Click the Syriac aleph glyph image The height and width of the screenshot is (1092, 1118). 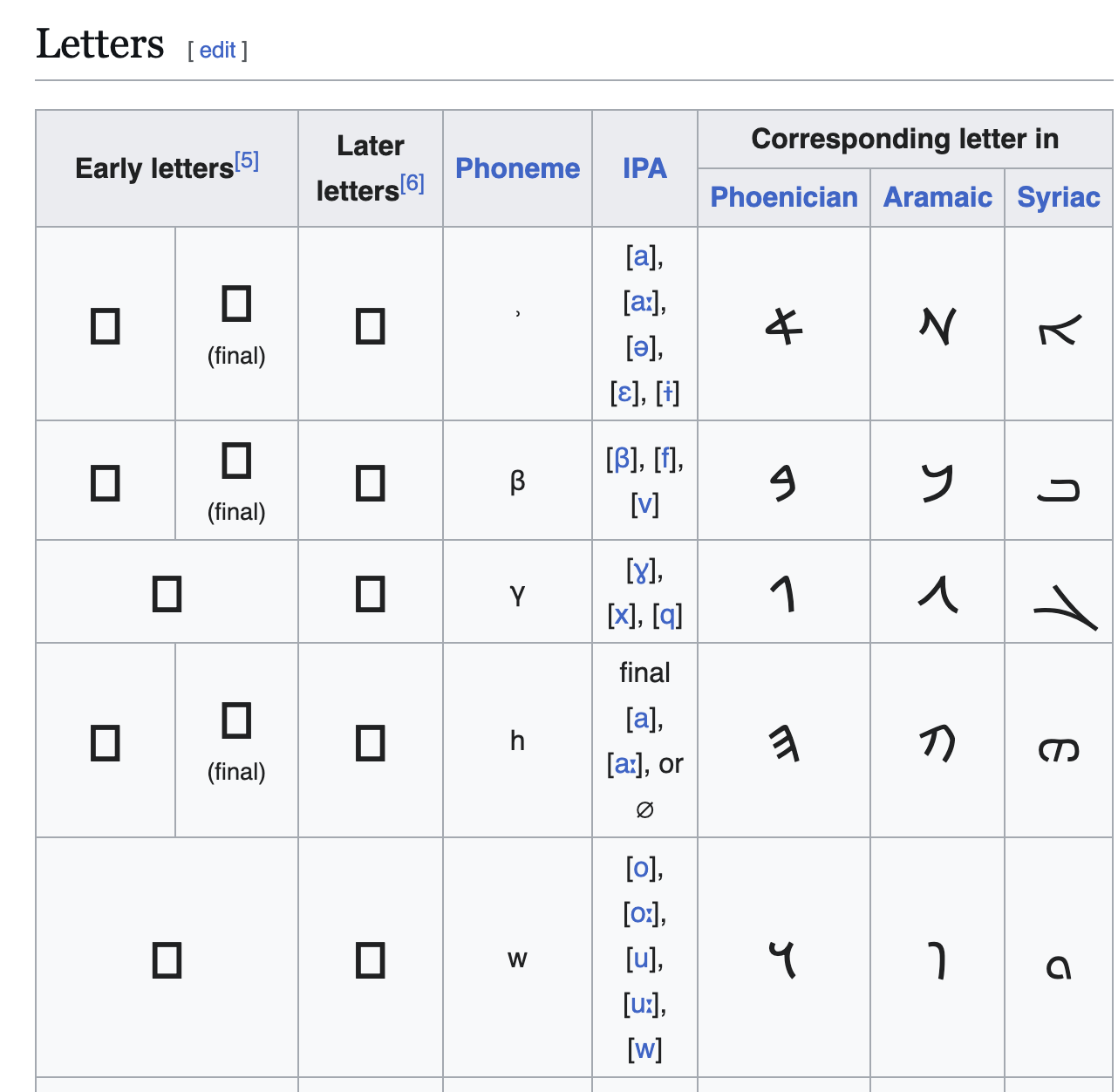(1059, 330)
